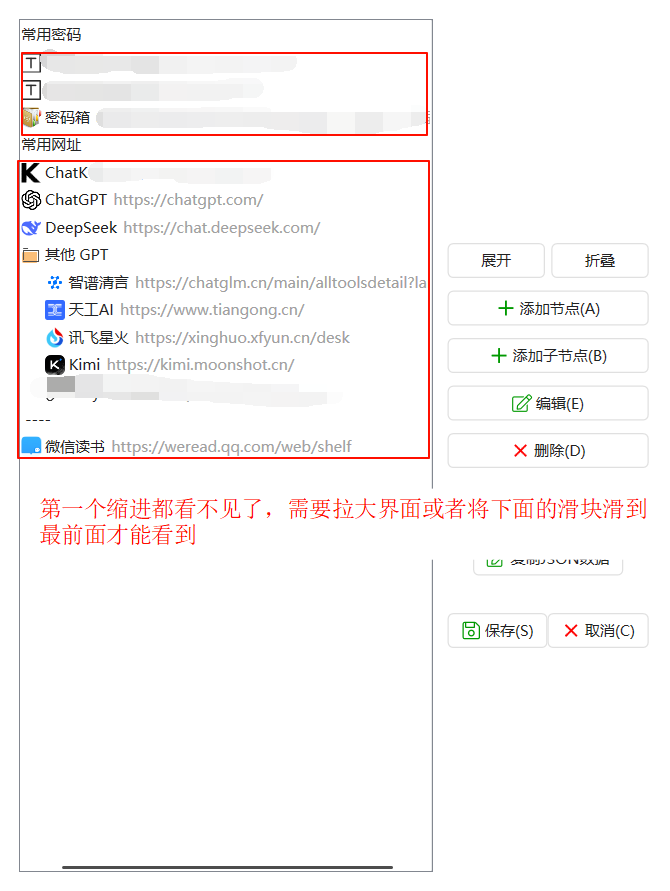Save changes with 保存(S)

pos(497,631)
